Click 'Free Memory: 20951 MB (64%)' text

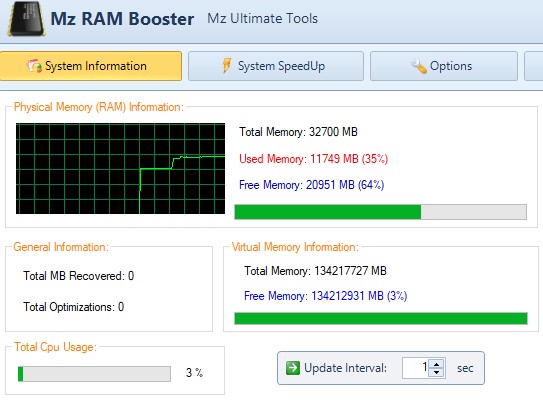tap(312, 185)
